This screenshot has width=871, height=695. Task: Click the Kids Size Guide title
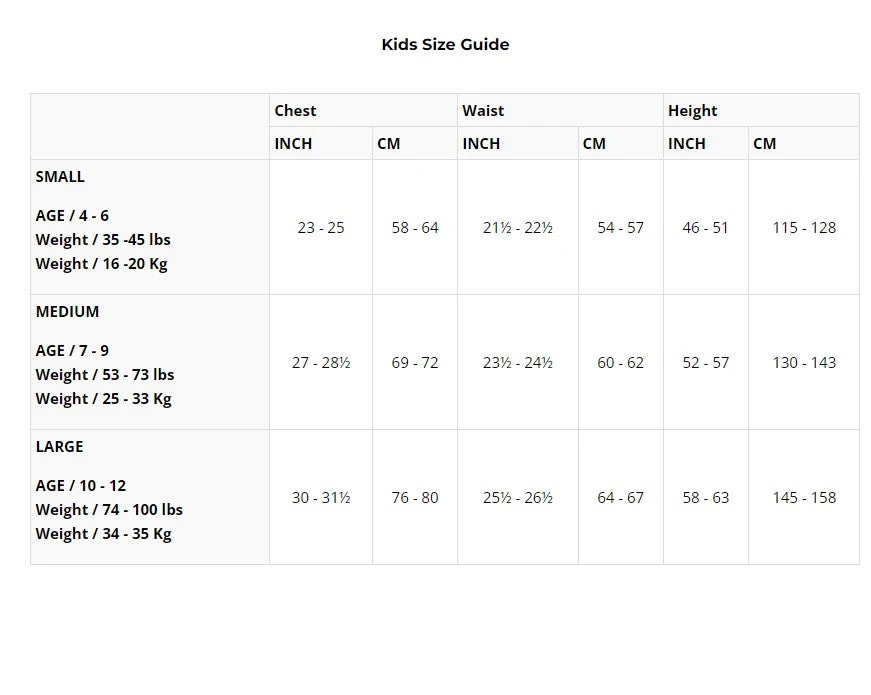pyautogui.click(x=445, y=44)
